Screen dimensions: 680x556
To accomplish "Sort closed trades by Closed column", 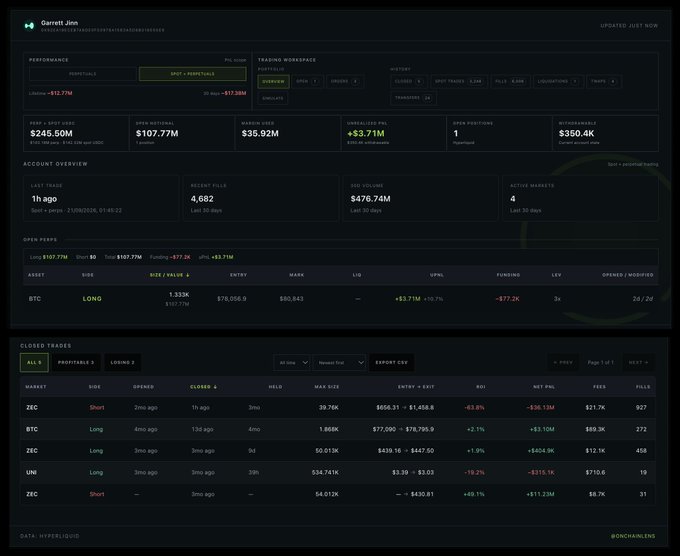I will pos(203,387).
